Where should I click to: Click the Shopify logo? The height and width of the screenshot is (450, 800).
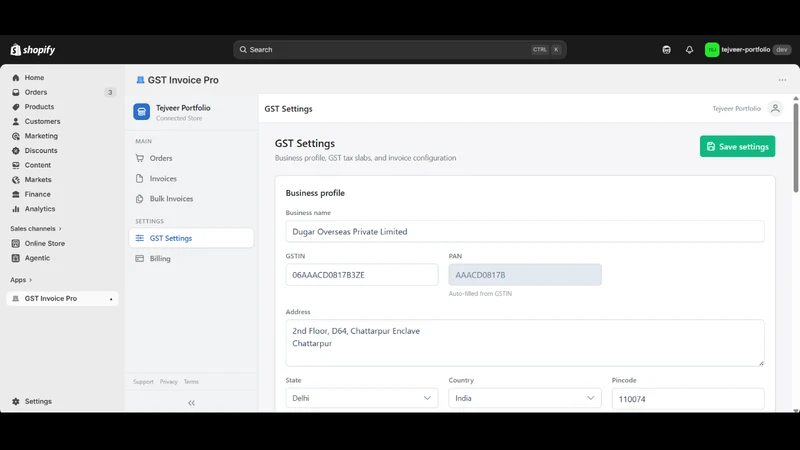click(x=33, y=49)
